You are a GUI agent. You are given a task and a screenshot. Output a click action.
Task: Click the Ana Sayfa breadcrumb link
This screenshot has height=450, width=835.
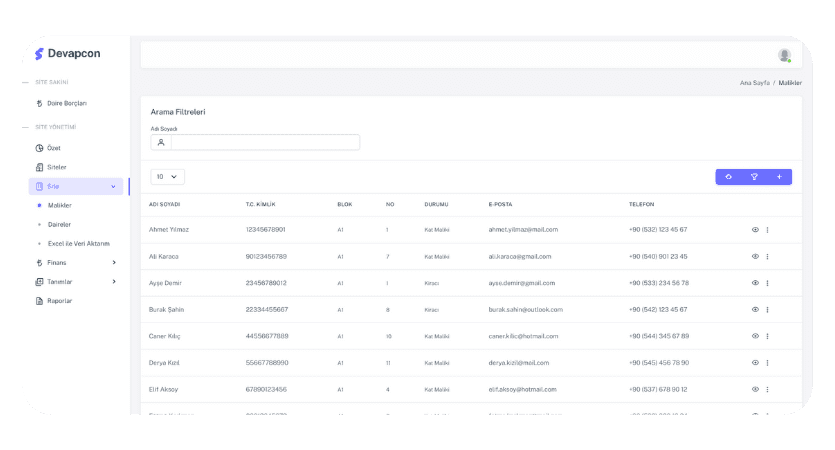(754, 82)
